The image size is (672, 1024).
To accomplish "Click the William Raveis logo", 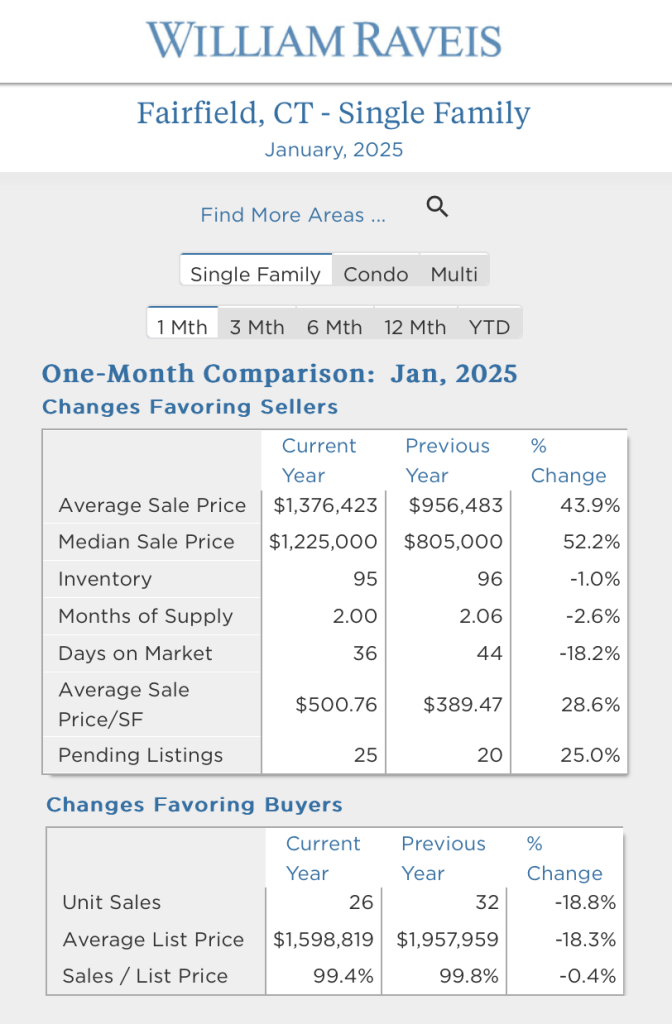I will pos(324,41).
